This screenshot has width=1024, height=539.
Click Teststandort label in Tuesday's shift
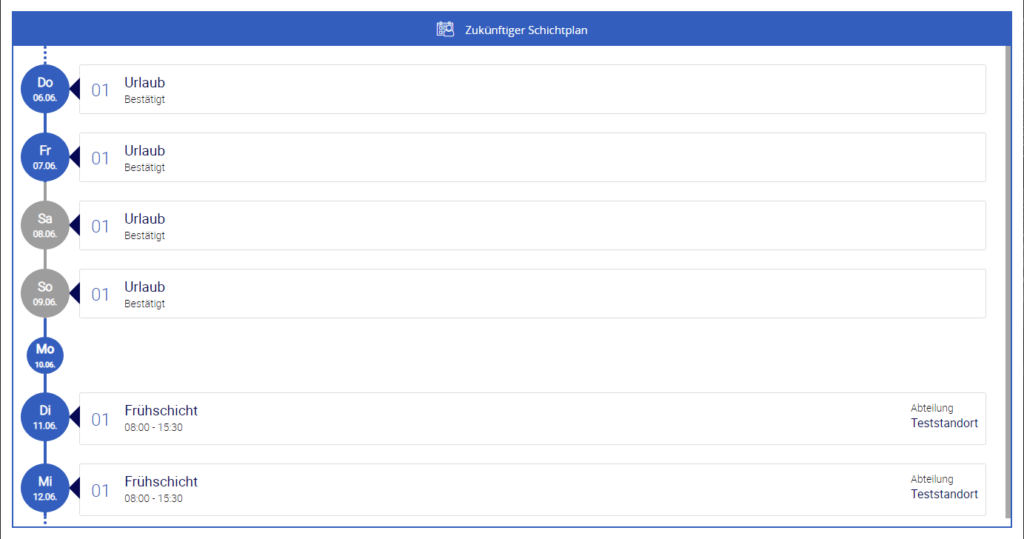tap(944, 423)
